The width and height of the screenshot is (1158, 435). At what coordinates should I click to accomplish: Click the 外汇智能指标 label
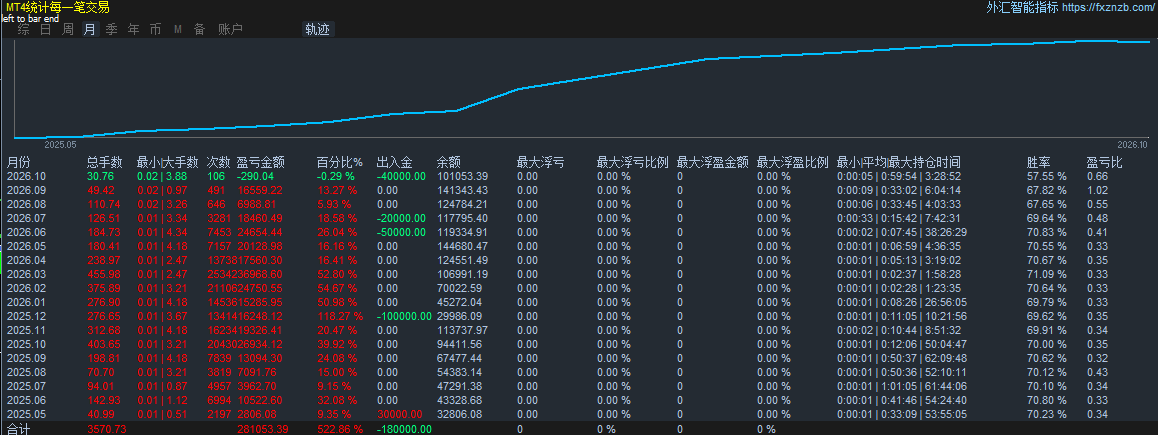1022,7
